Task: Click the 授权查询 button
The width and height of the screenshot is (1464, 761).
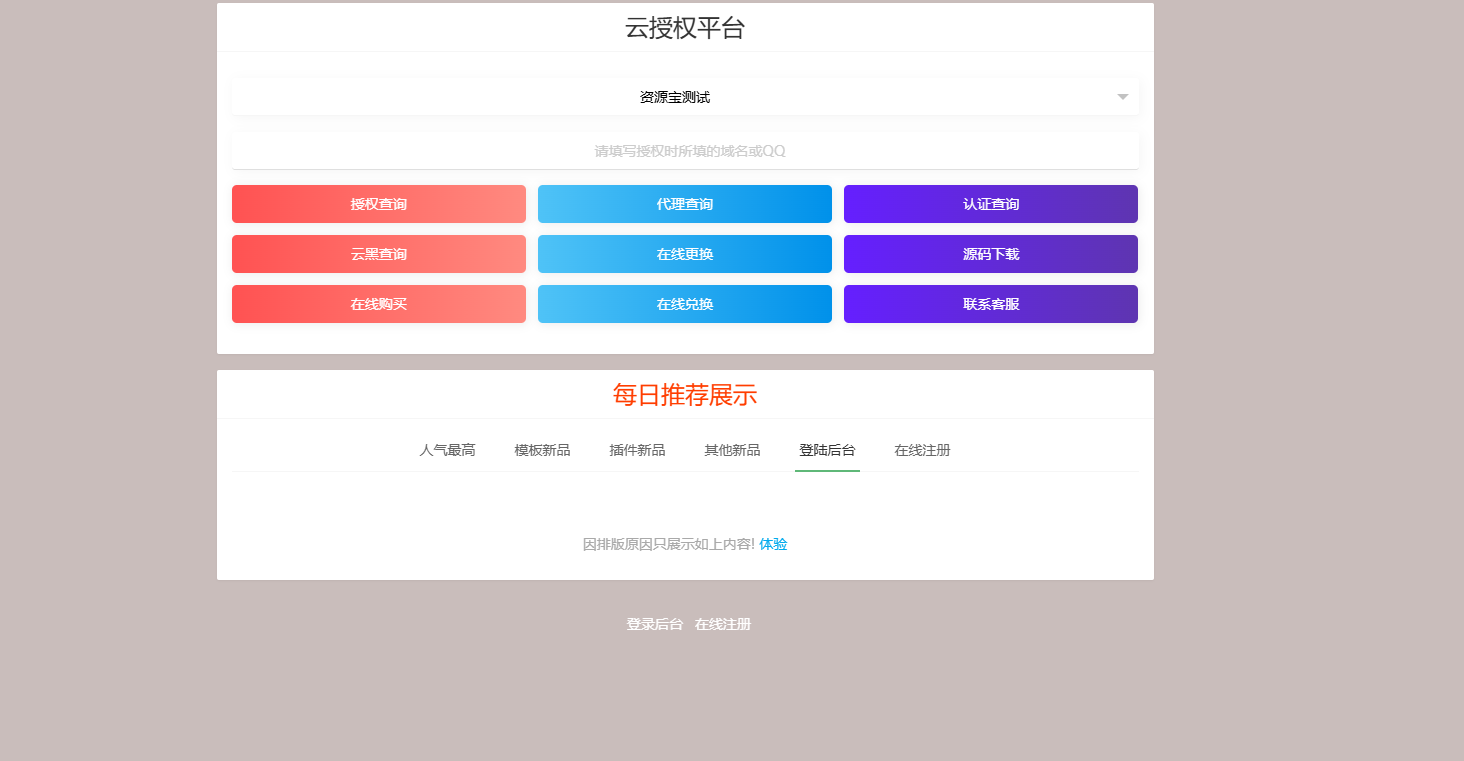Action: (379, 204)
